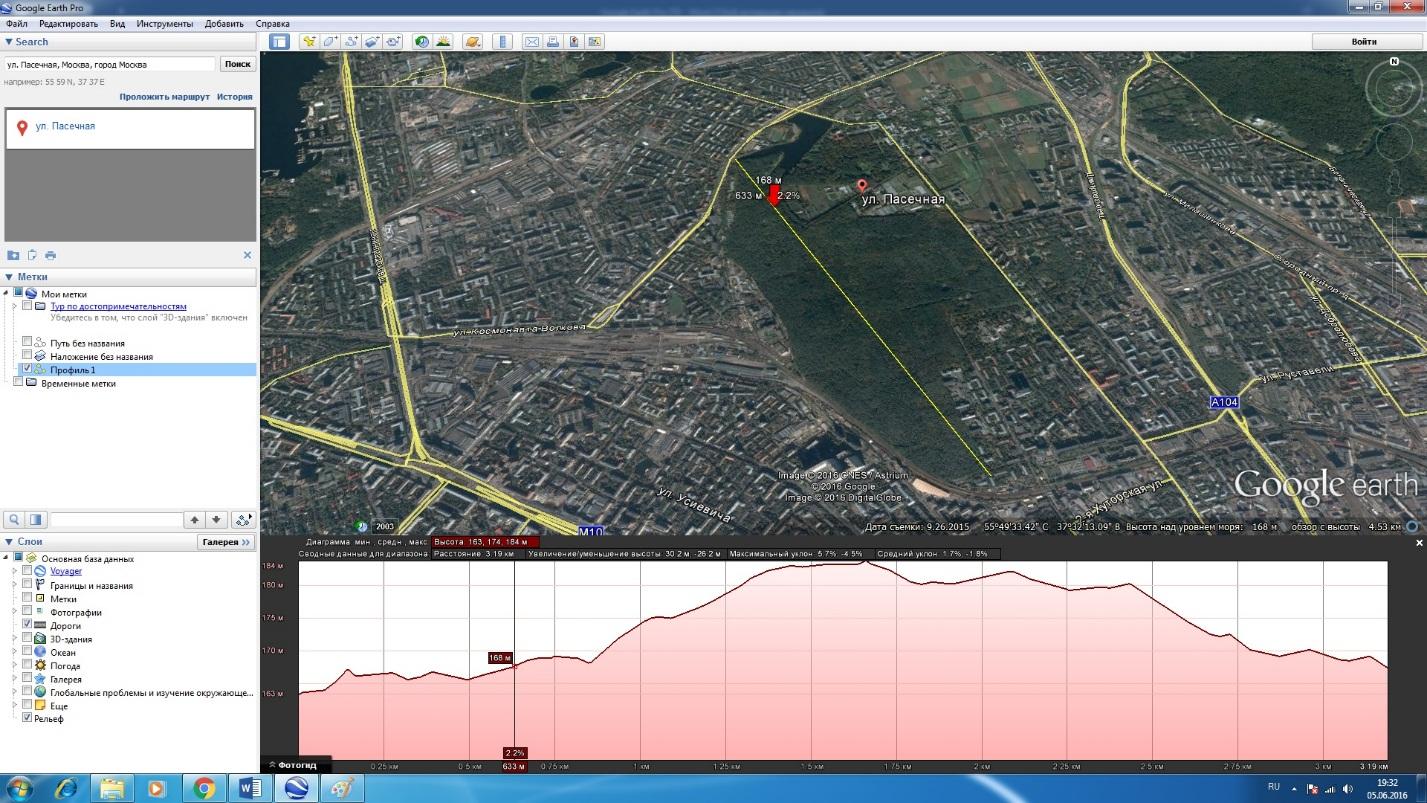Expand the Погода layer tree node
The image size is (1427, 803).
click(15, 665)
